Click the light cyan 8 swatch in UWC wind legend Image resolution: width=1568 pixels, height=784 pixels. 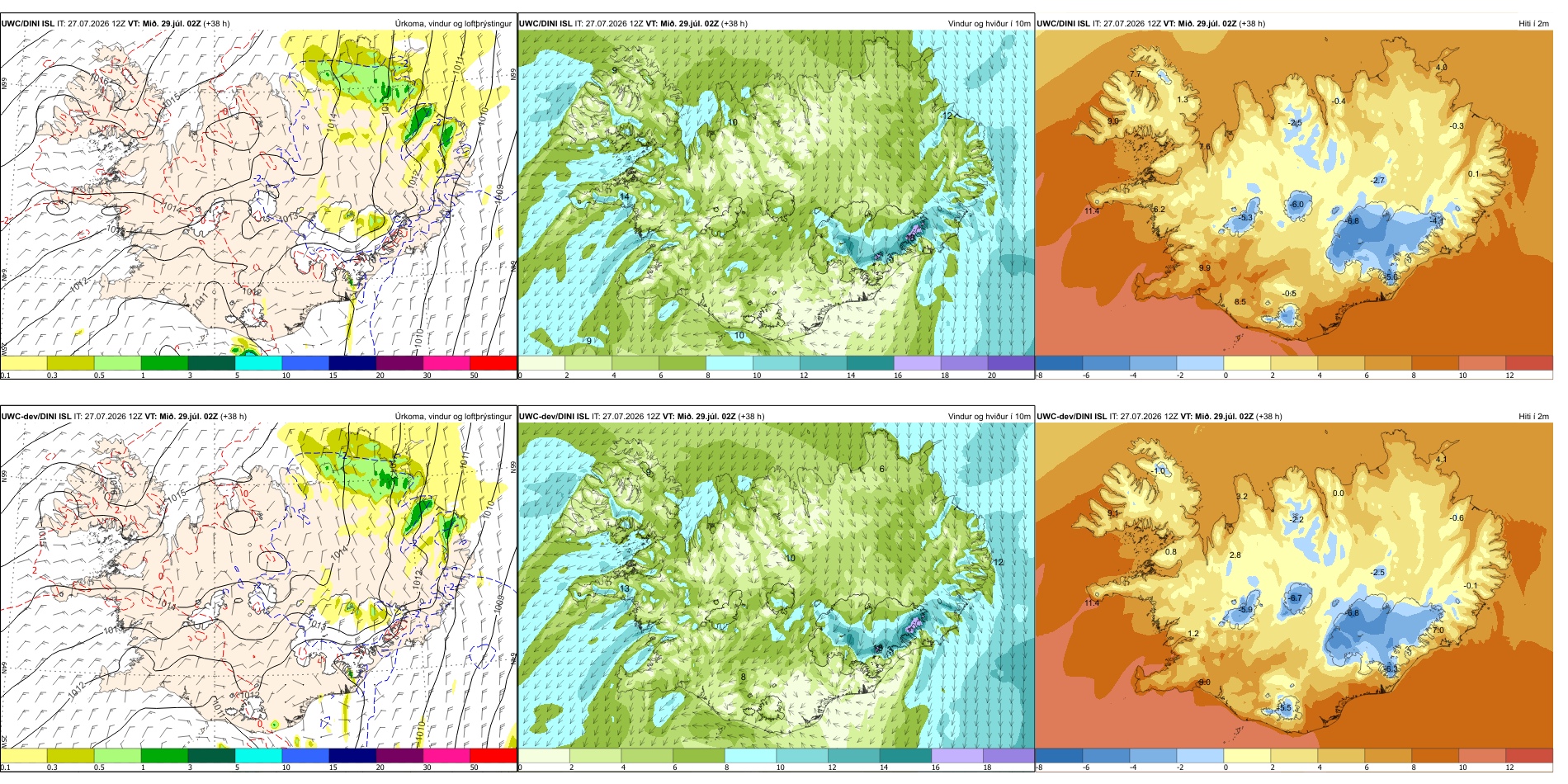coord(730,362)
